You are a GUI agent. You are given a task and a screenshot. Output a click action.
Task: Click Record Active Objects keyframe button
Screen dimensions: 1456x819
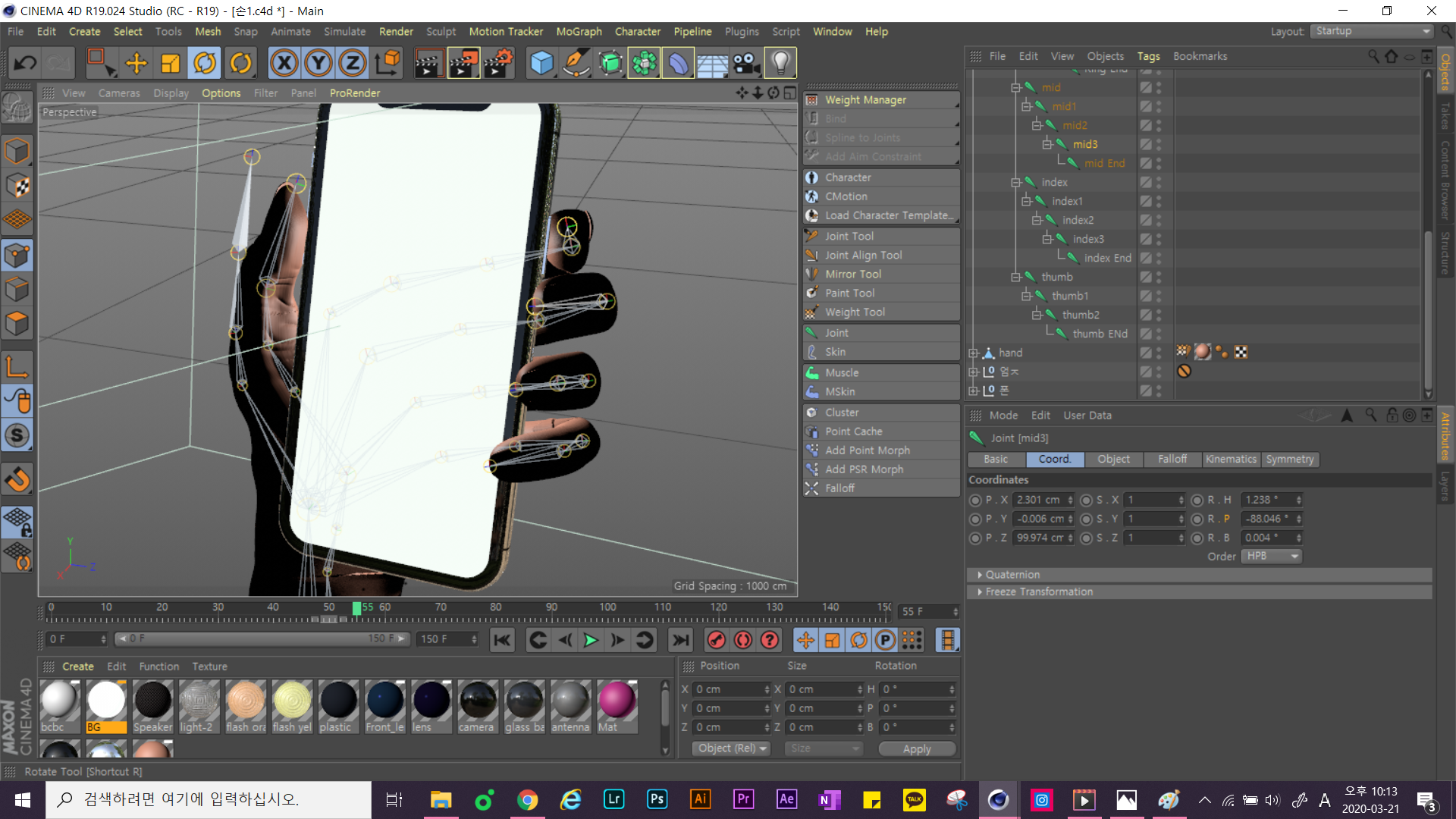pos(716,640)
